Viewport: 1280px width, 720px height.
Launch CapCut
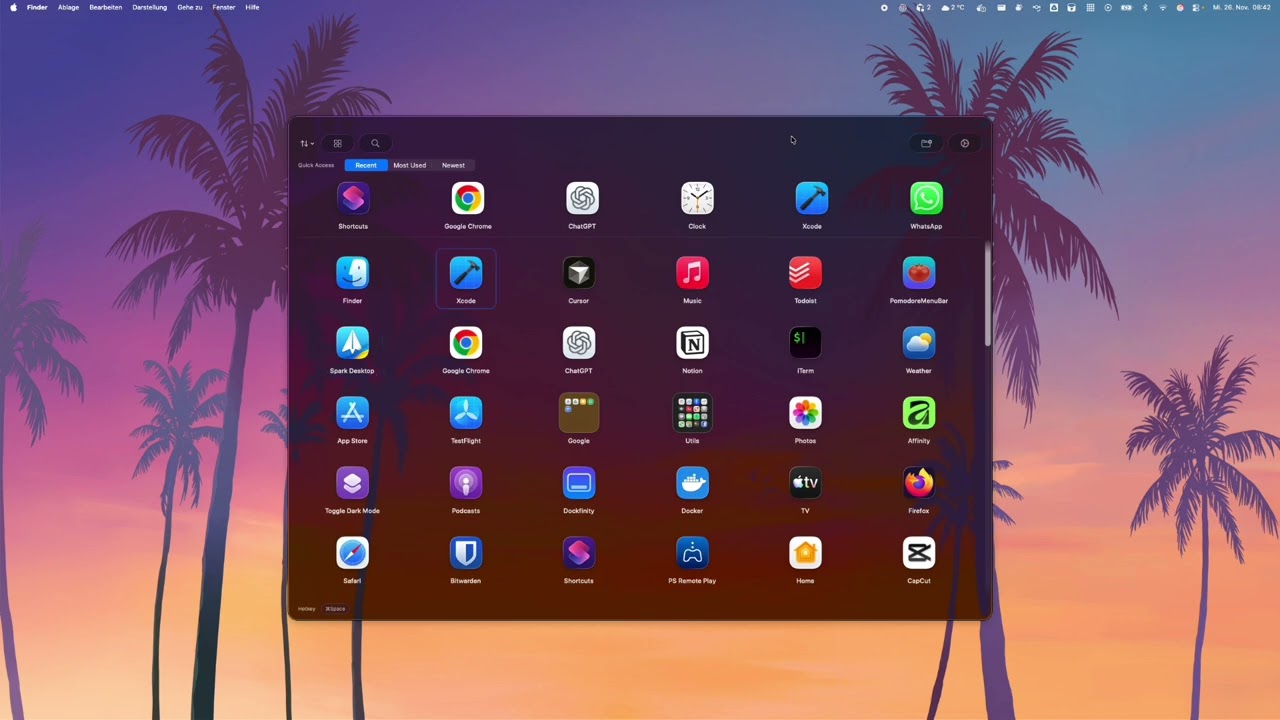click(x=919, y=552)
